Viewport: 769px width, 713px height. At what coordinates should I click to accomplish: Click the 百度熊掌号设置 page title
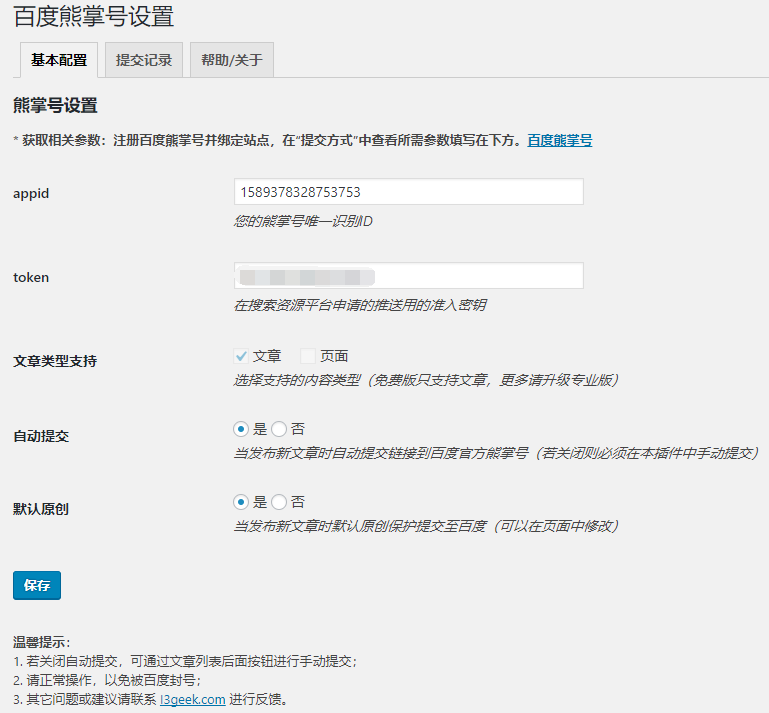point(94,16)
